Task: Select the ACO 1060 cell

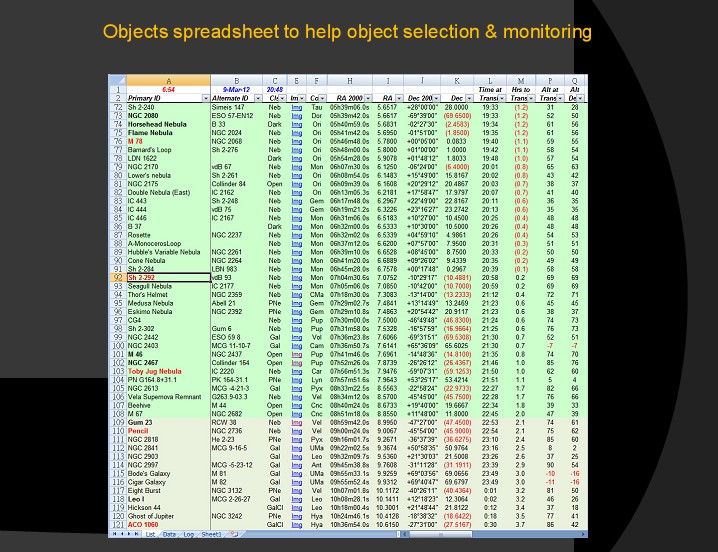Action: pos(168,525)
